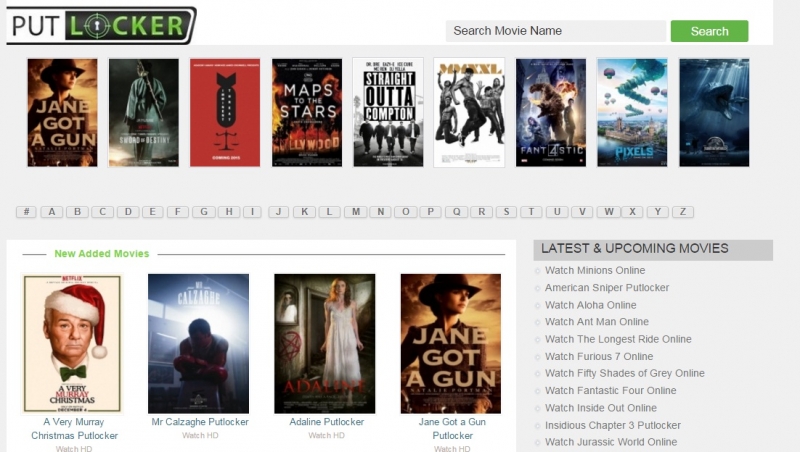Viewport: 800px width, 452px height.
Task: Select letter D filter
Action: click(128, 212)
